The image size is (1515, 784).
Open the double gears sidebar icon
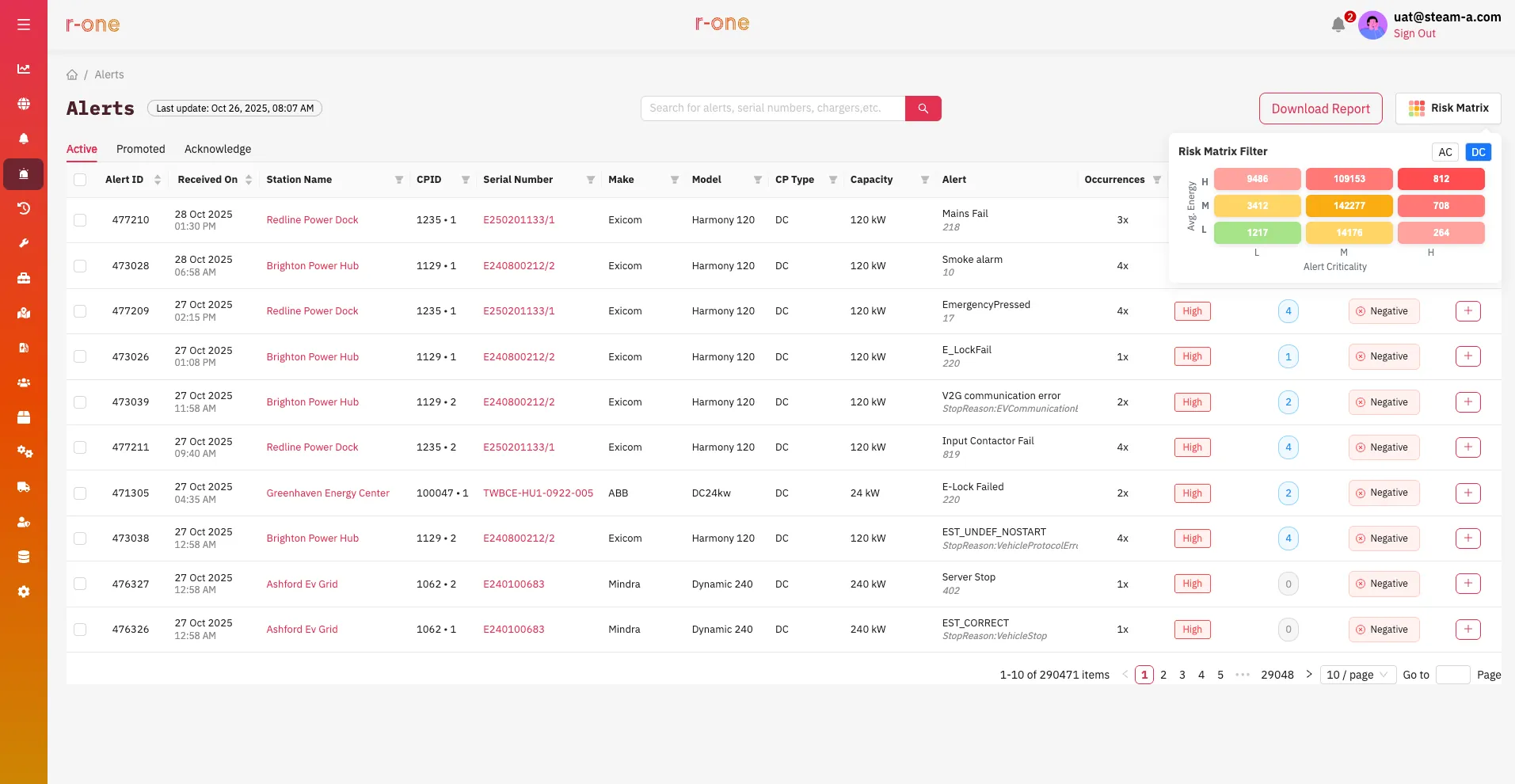(25, 452)
